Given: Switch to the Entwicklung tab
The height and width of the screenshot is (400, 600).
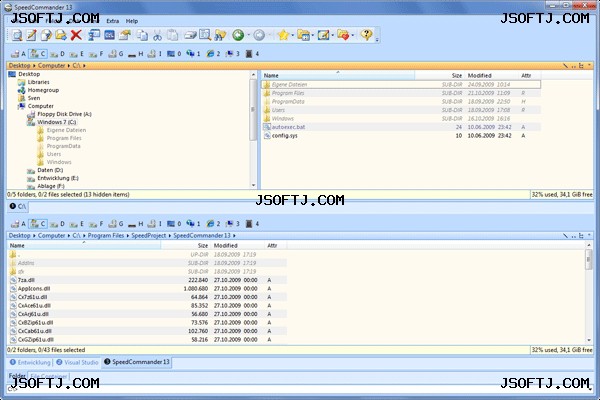Looking at the screenshot, I should pos(30,362).
